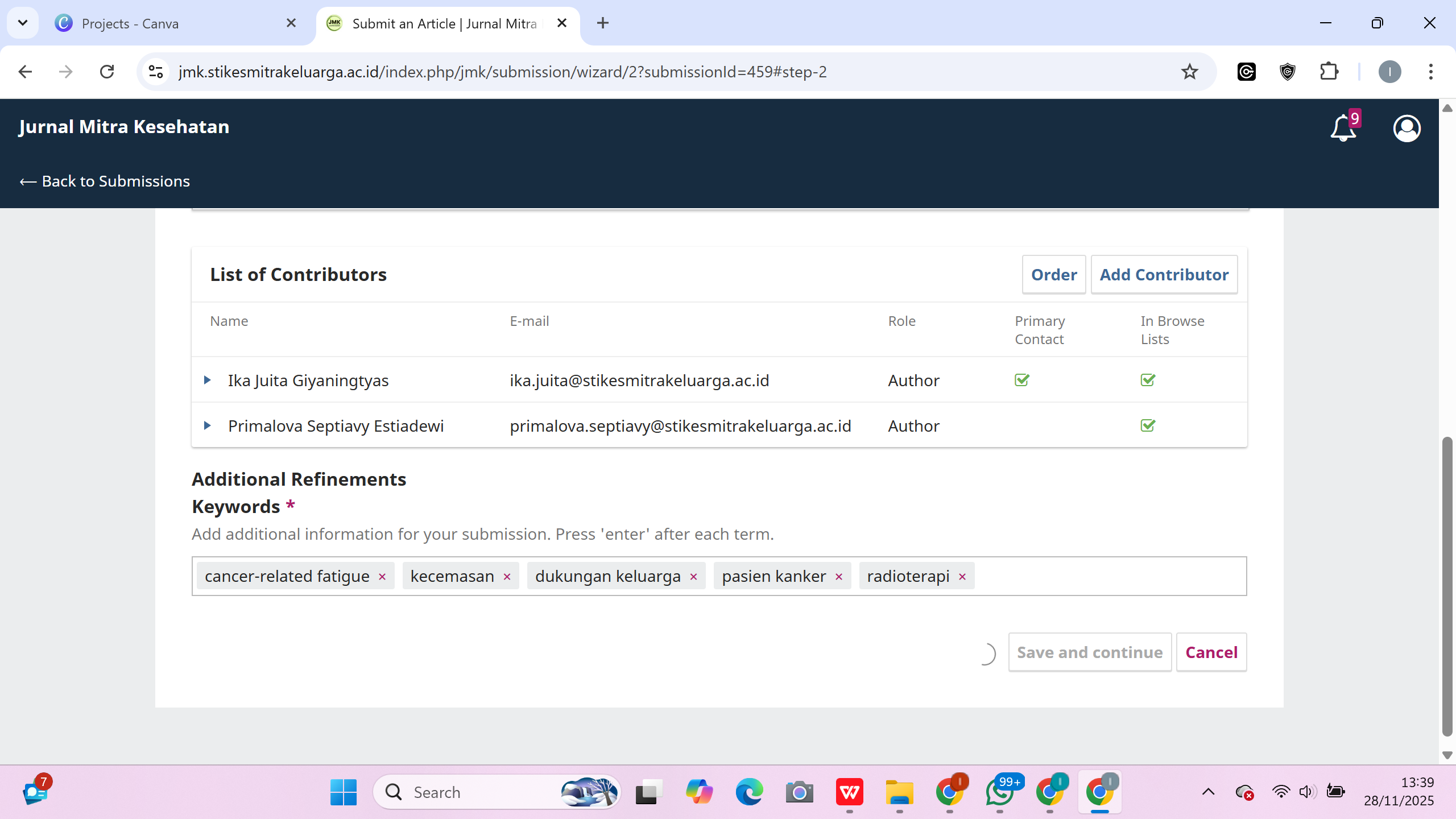Click inside the keywords input field

coord(1109,576)
